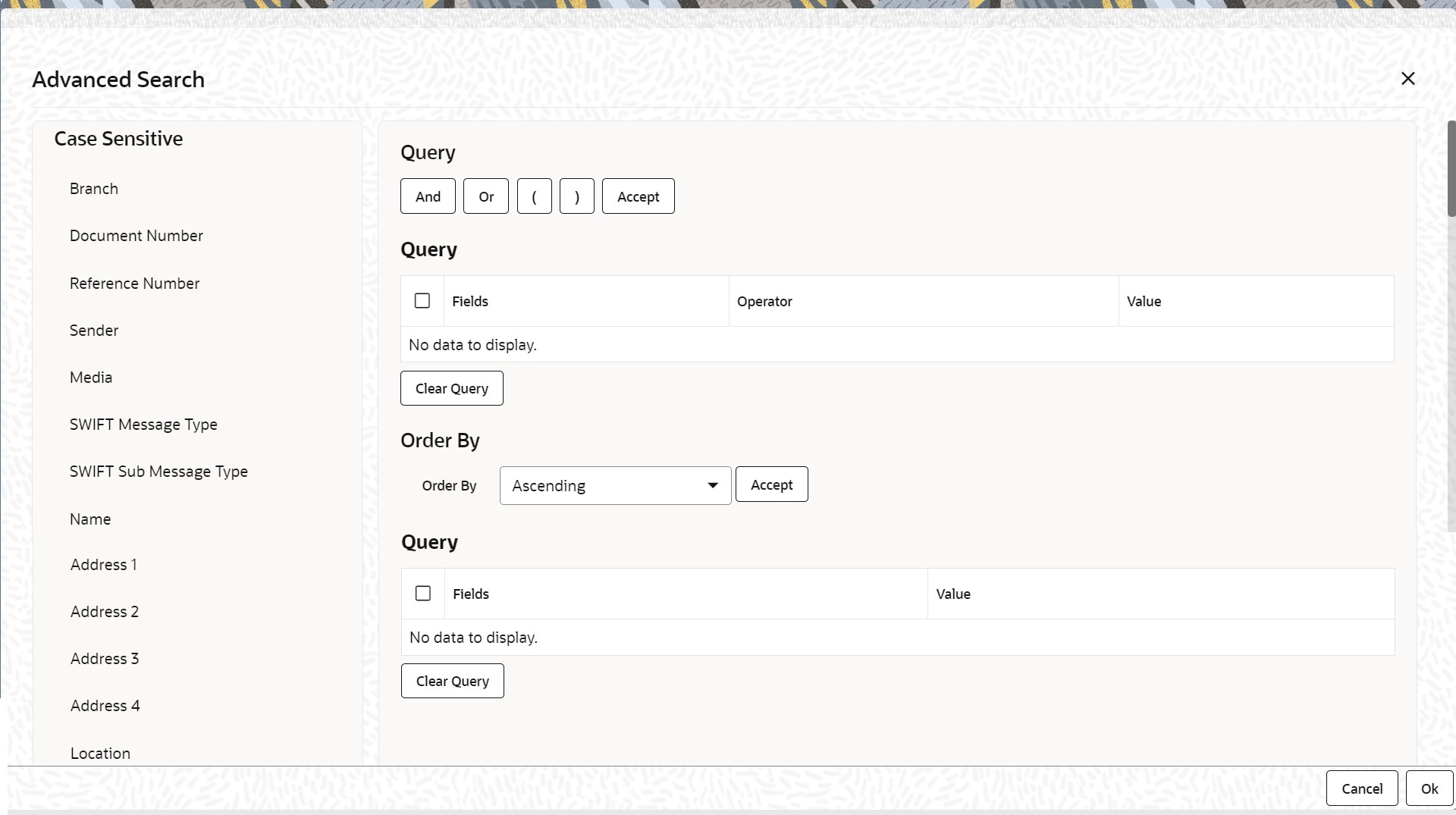Pick the Sender field

(94, 331)
